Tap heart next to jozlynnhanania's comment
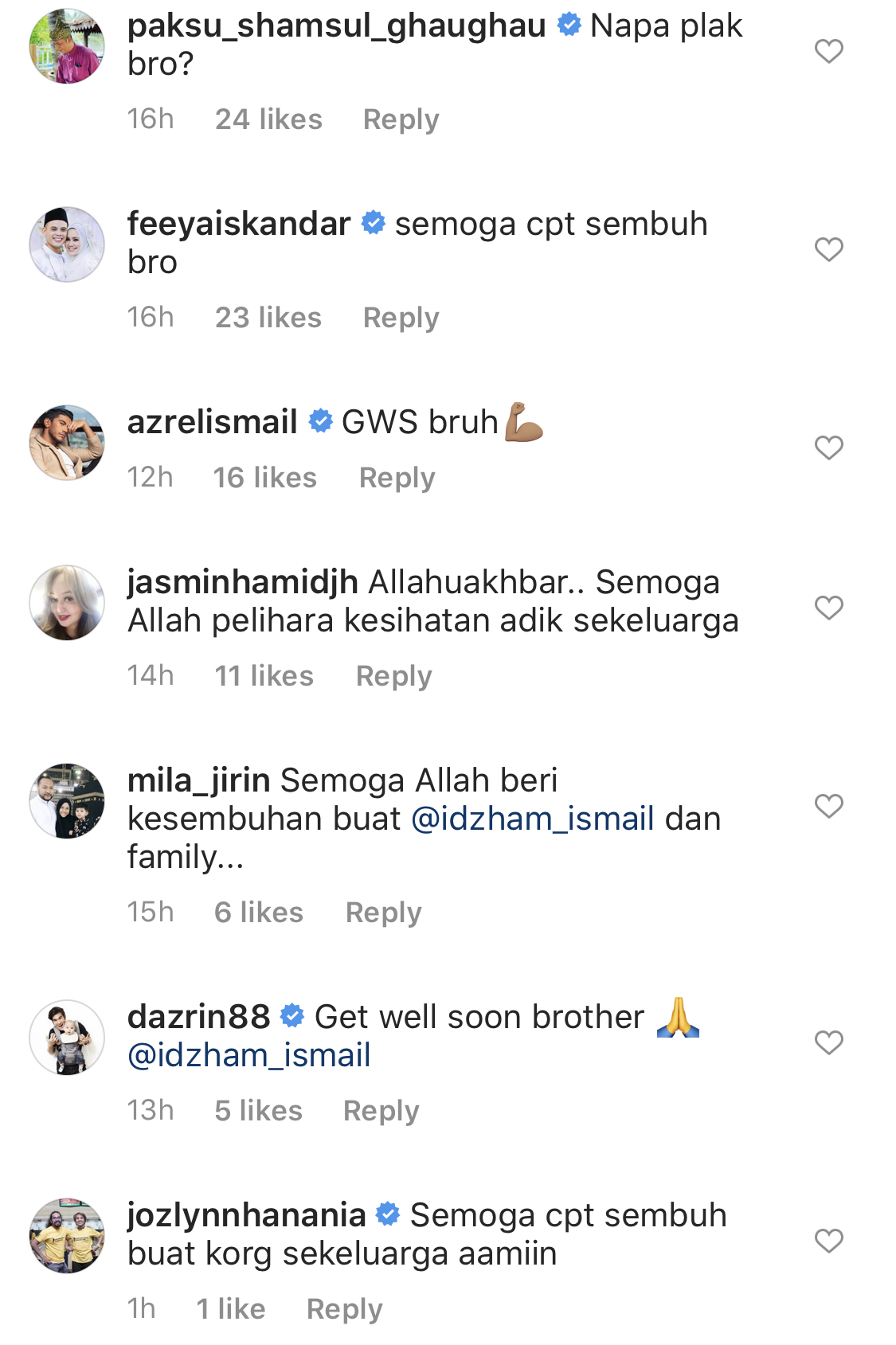Viewport: 896px width, 1345px height. click(828, 1241)
